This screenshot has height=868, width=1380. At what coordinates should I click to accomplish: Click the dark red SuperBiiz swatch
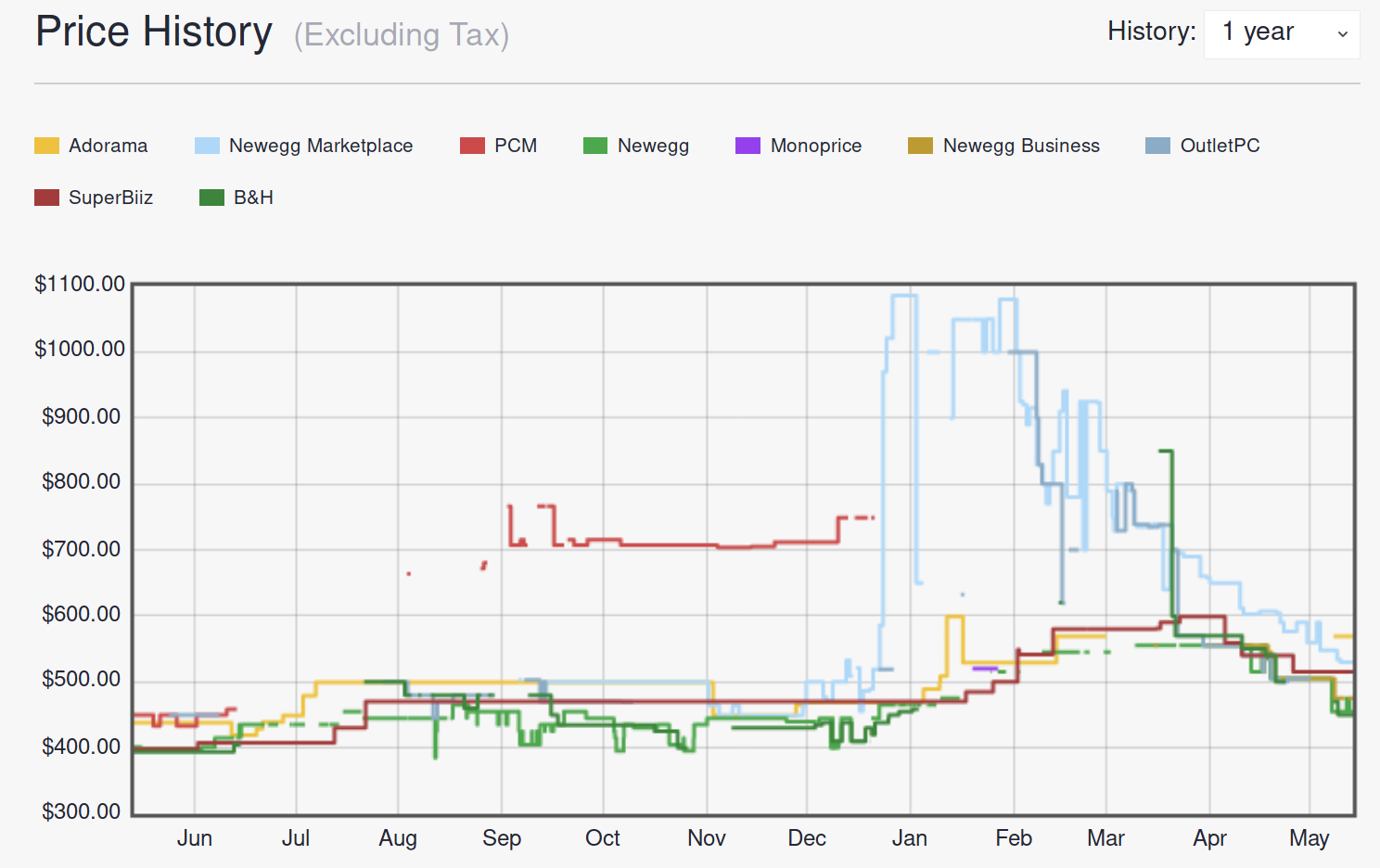click(x=46, y=198)
